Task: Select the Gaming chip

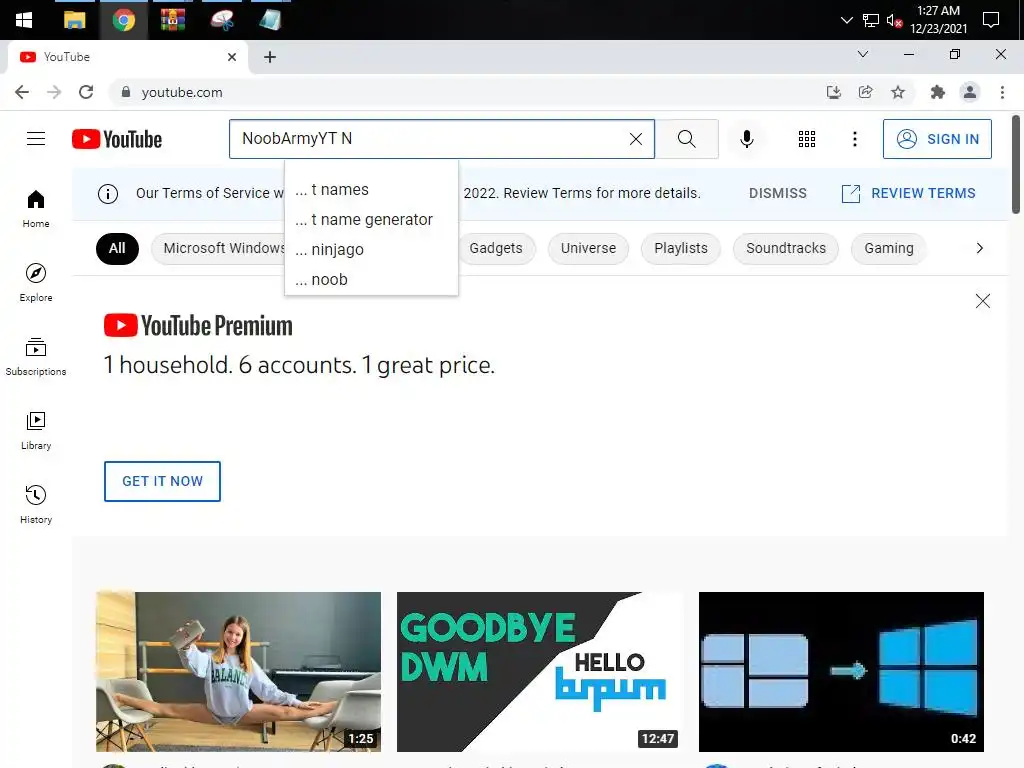Action: coord(888,248)
